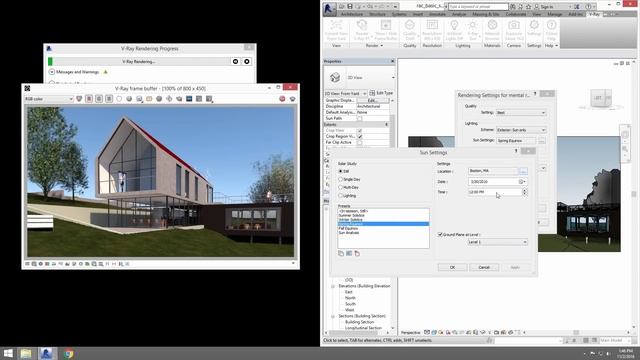Screen dimensions: 640x360
Task: Click the Revit application R button
Action: pyautogui.click(x=329, y=9)
